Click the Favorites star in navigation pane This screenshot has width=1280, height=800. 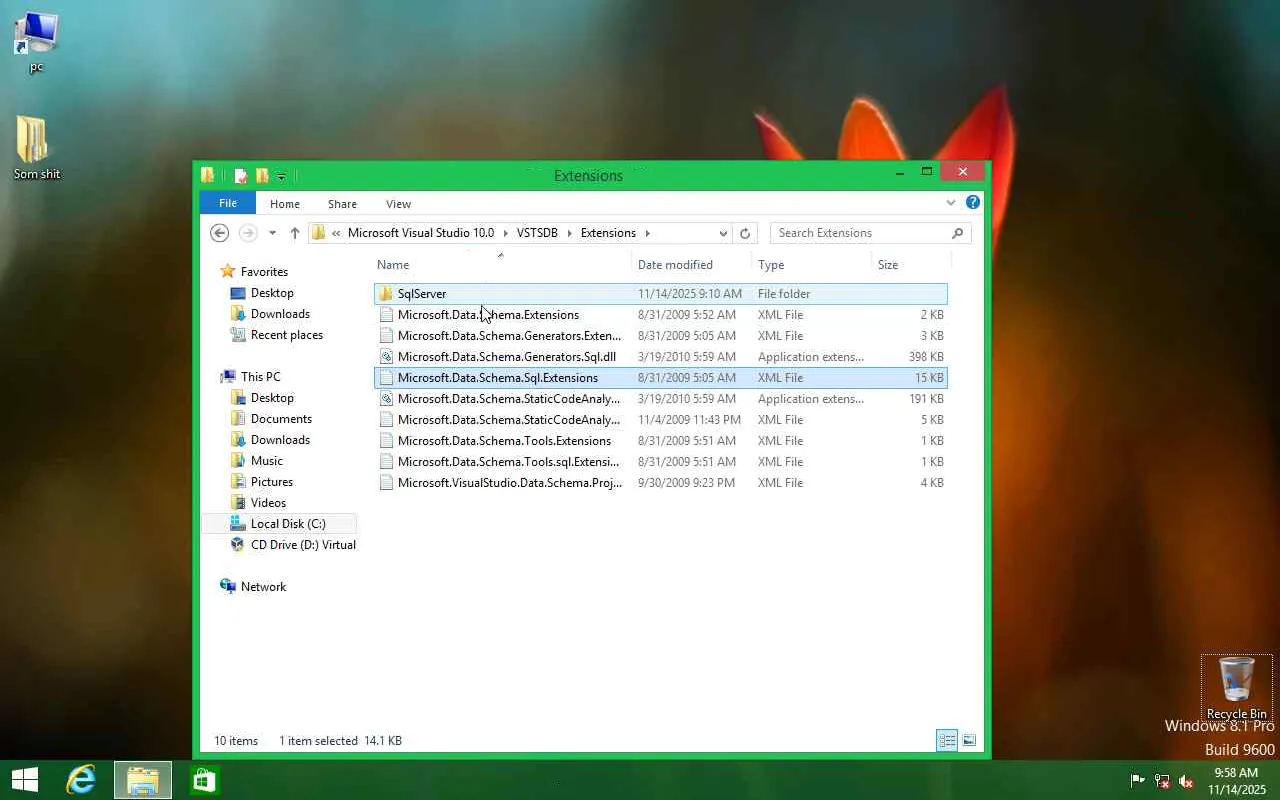click(228, 271)
